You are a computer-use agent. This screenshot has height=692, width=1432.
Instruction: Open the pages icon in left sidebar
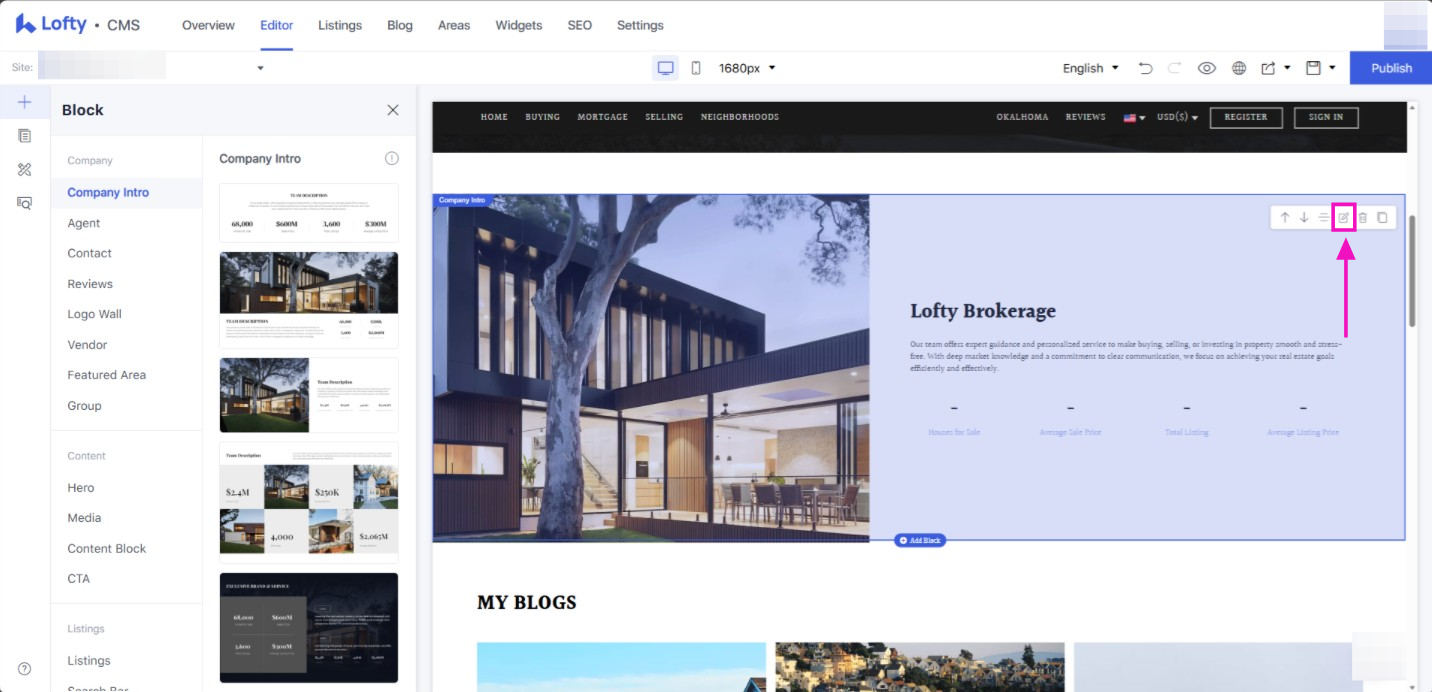pos(25,135)
